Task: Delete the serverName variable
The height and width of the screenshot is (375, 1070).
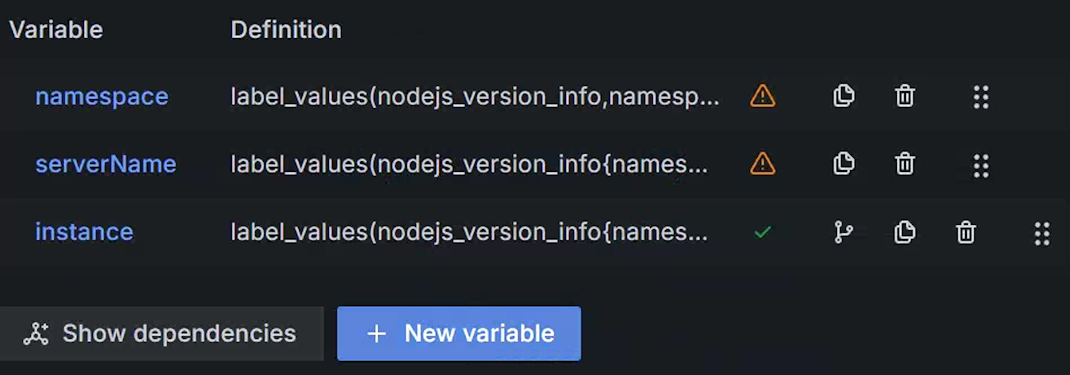Action: coord(905,164)
